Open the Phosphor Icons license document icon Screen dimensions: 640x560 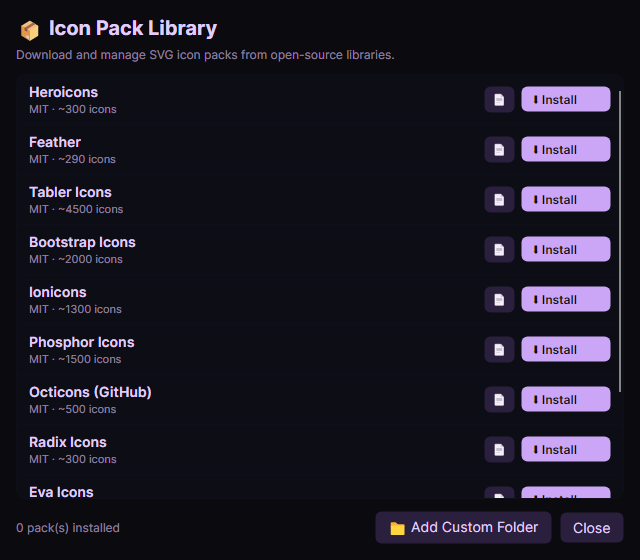[x=499, y=349]
